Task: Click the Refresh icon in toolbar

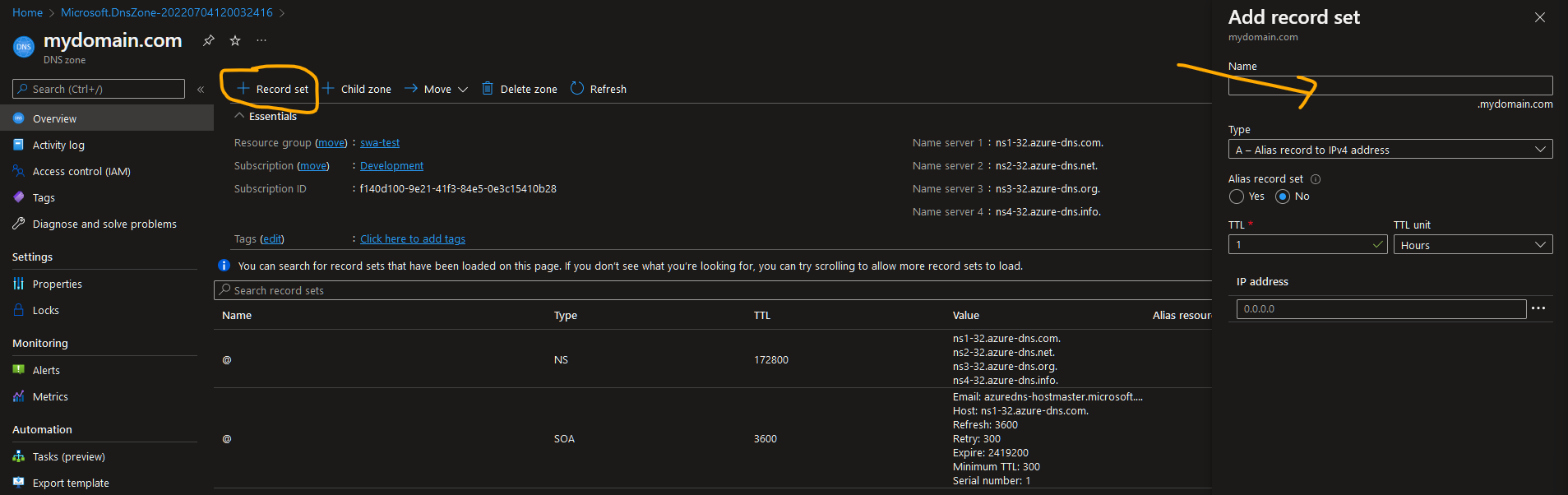Action: point(577,88)
